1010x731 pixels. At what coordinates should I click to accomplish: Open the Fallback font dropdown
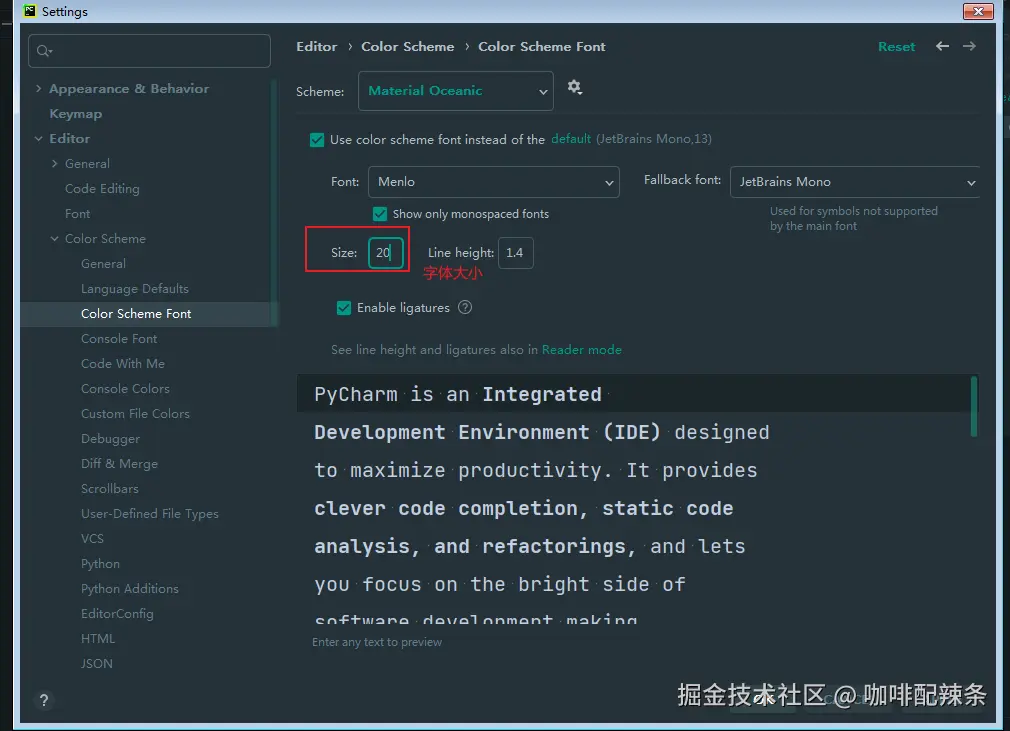point(855,182)
